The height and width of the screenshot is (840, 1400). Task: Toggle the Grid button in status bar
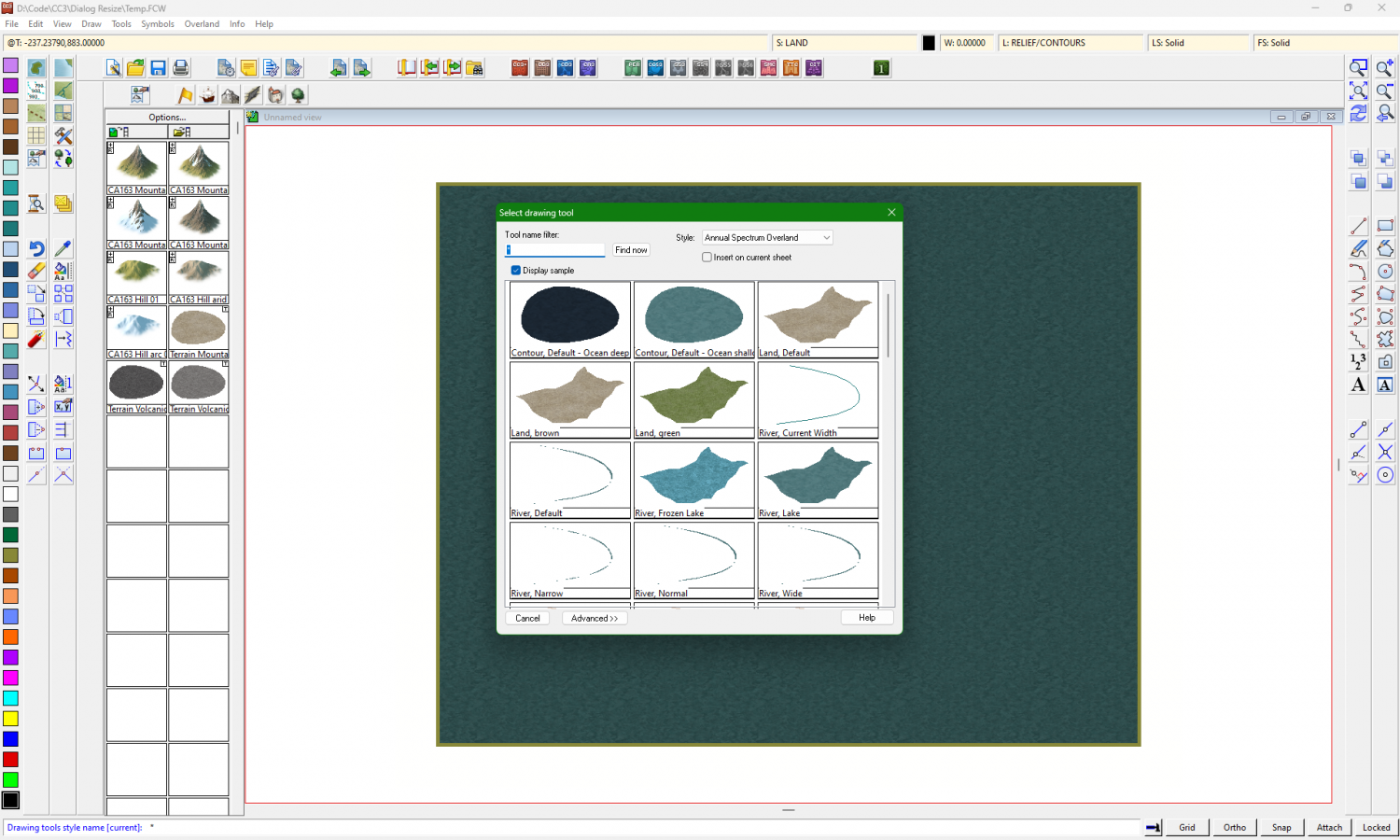point(1187,827)
